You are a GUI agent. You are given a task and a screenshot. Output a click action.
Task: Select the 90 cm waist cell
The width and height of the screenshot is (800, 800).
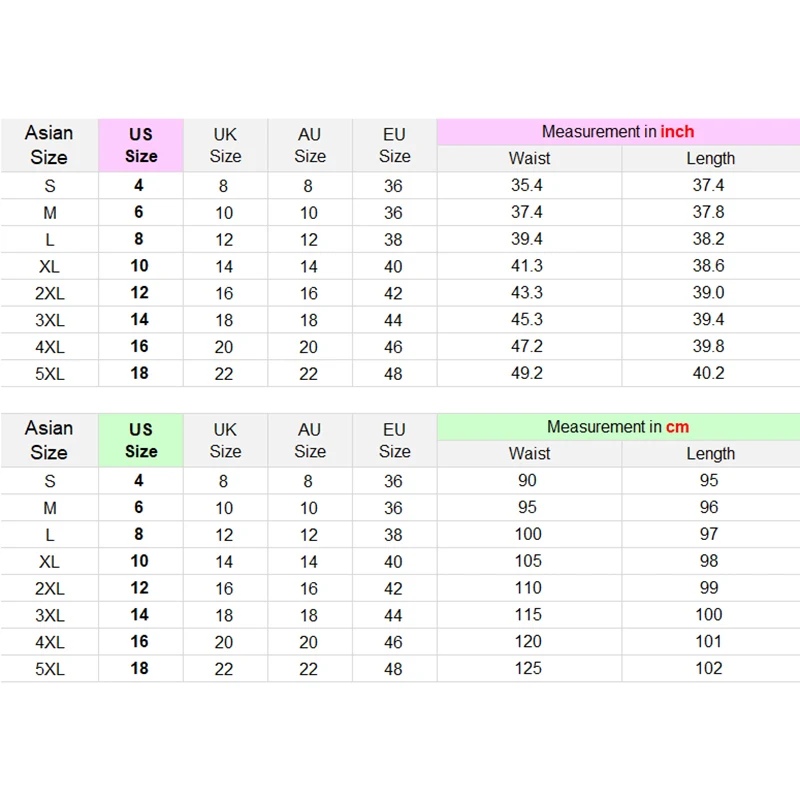click(528, 480)
